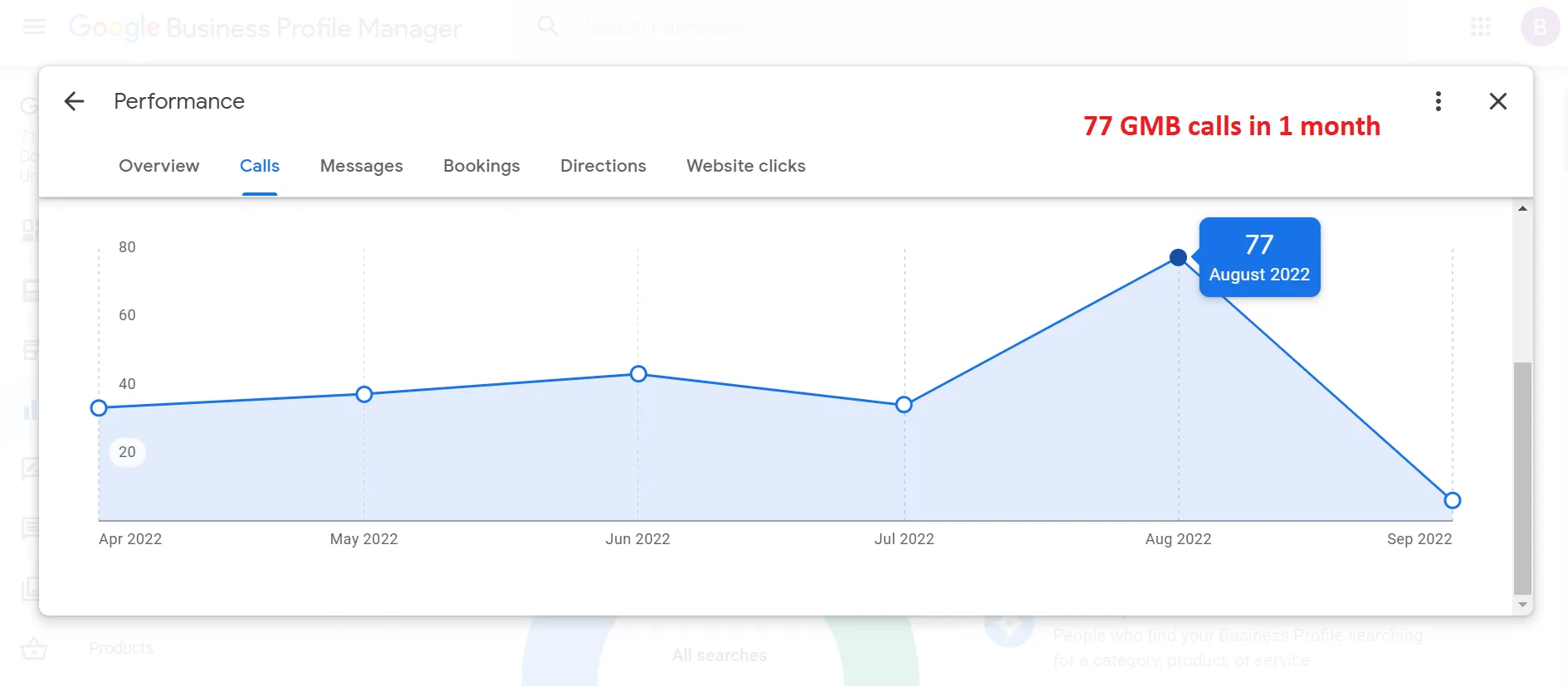Click the Jun 2022 axis label
Viewport: 1568px width, 686px height.
point(637,539)
